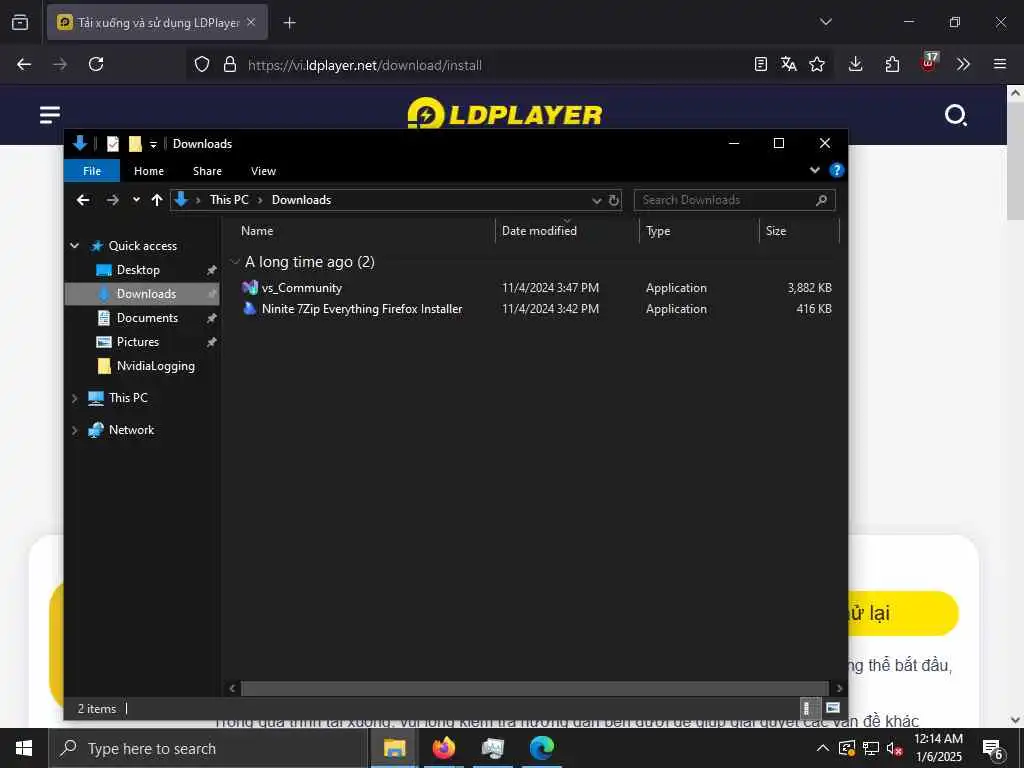Open address bar previous locations dropdown
1024x768 pixels.
596,200
